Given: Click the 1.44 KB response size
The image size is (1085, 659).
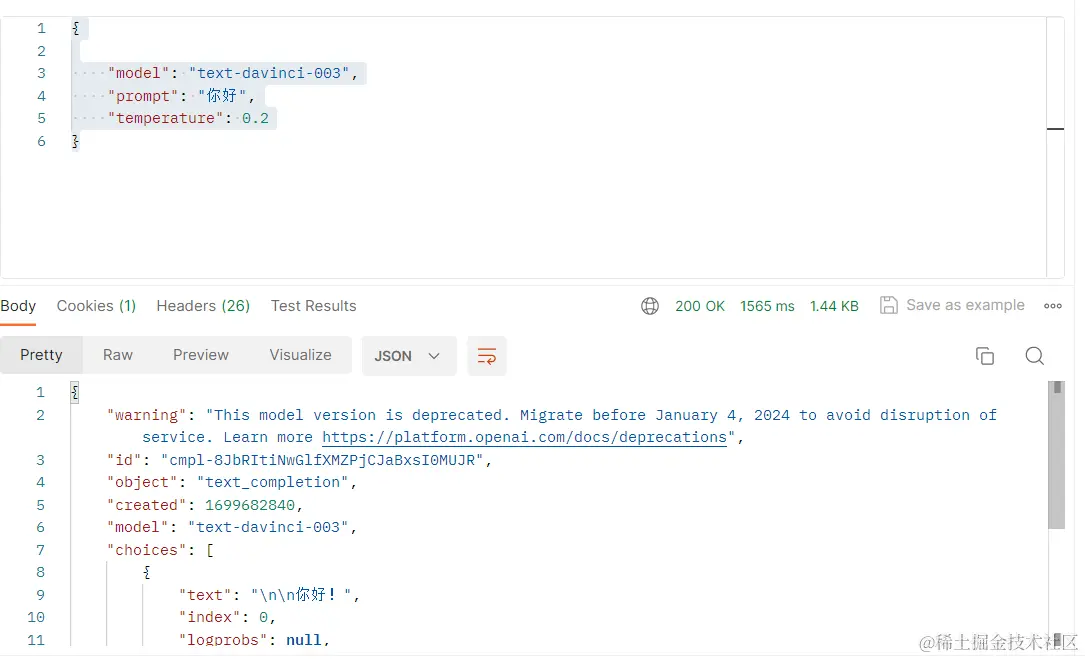Looking at the screenshot, I should (834, 306).
